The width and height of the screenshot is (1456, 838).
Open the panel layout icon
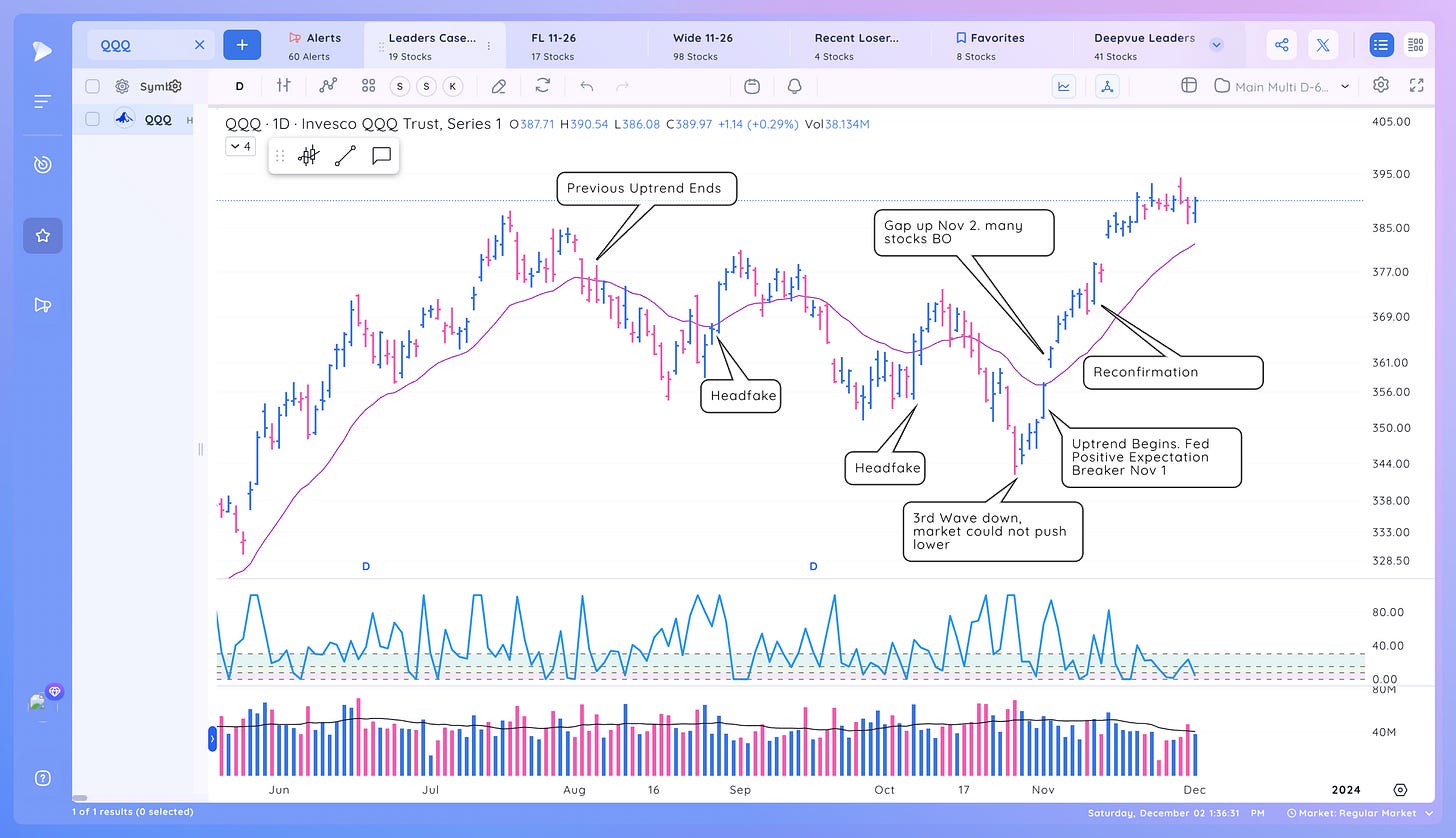click(x=1189, y=86)
